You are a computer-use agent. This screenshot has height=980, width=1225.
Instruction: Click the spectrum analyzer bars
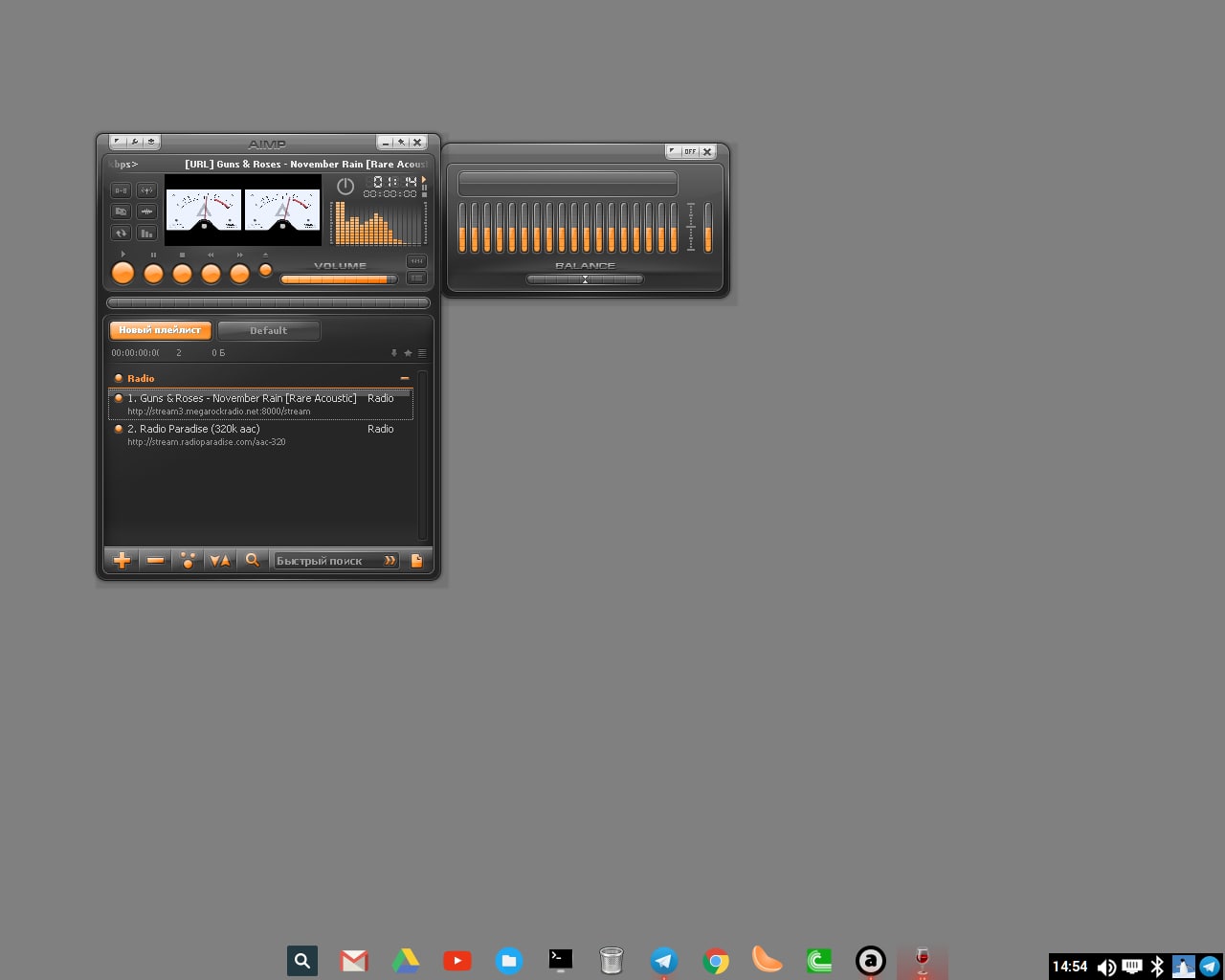coord(376,223)
